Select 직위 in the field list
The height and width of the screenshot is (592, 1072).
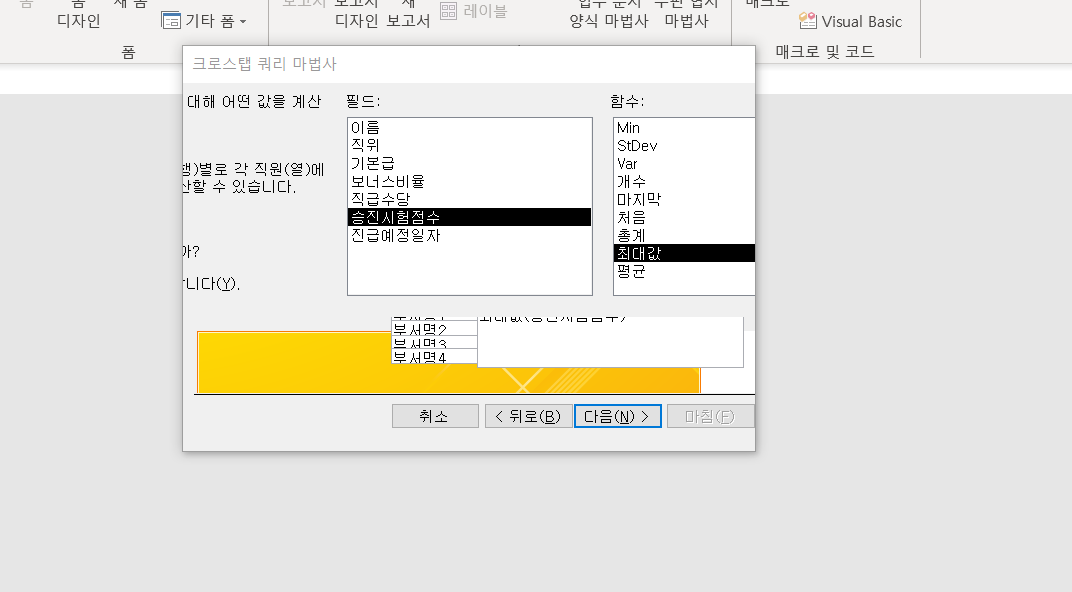tap(365, 146)
